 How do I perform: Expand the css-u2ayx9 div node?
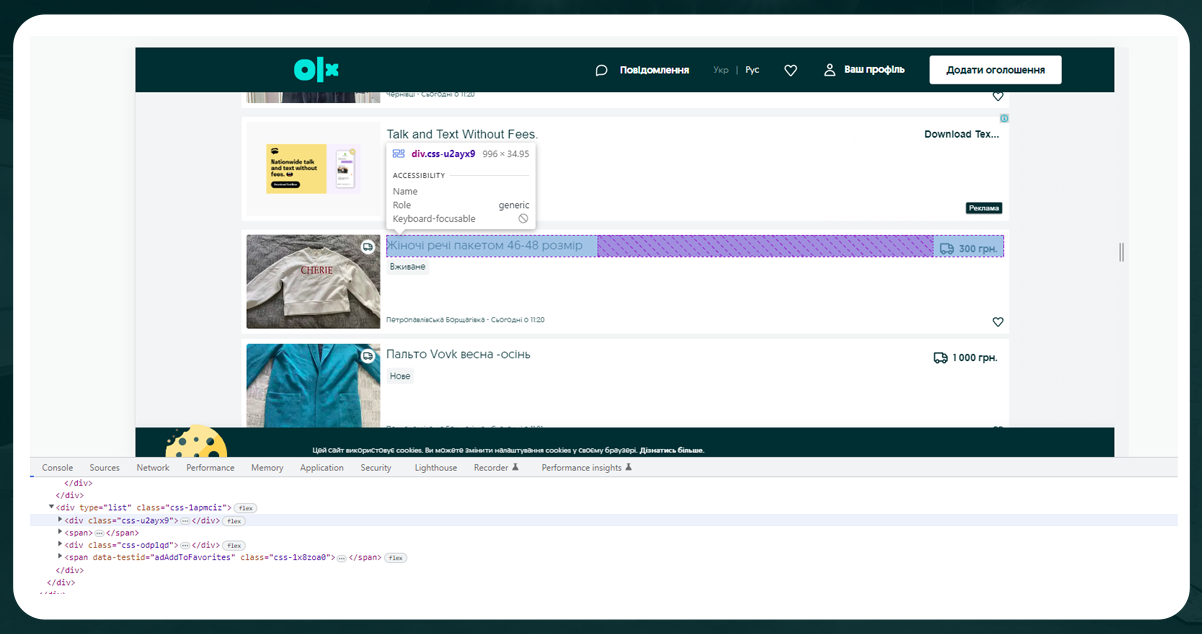tap(59, 520)
